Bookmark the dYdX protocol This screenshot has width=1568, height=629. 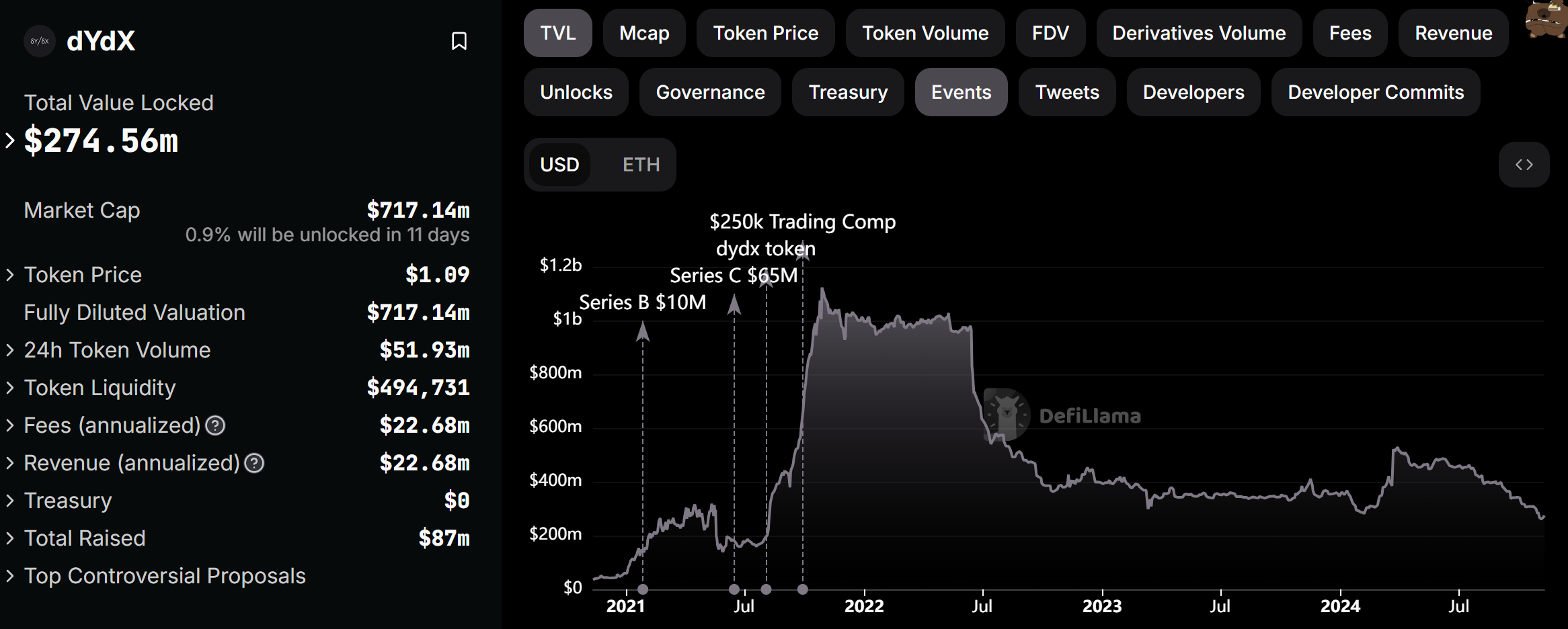click(x=459, y=41)
